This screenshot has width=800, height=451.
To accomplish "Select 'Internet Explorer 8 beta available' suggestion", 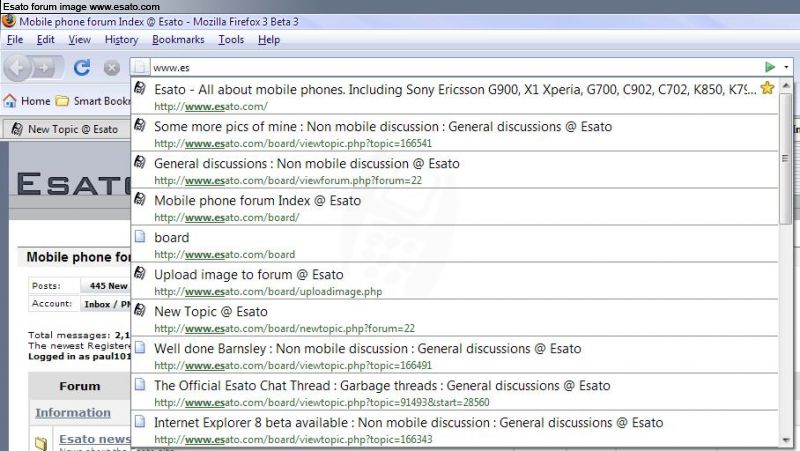I will (x=455, y=429).
